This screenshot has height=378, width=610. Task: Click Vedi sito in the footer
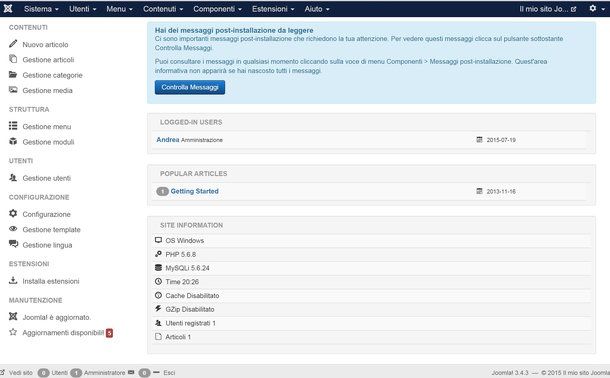point(21,373)
